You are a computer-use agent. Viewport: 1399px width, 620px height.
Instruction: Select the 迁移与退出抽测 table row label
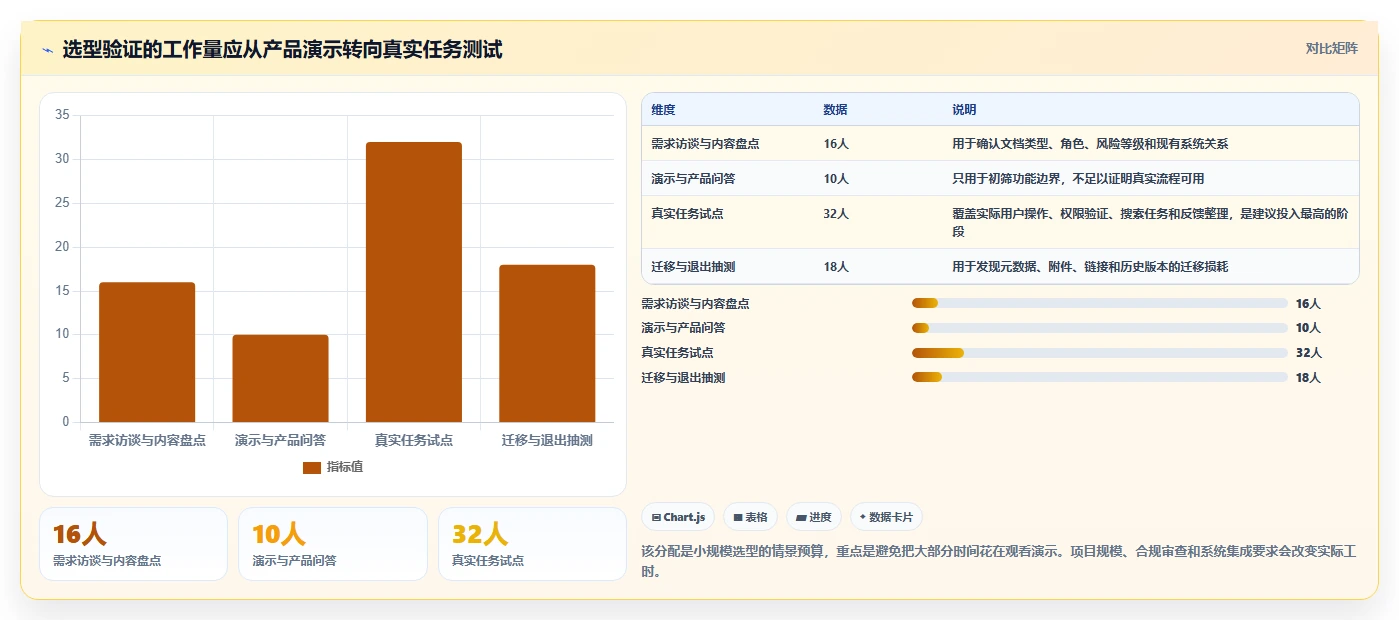pyautogui.click(x=693, y=267)
